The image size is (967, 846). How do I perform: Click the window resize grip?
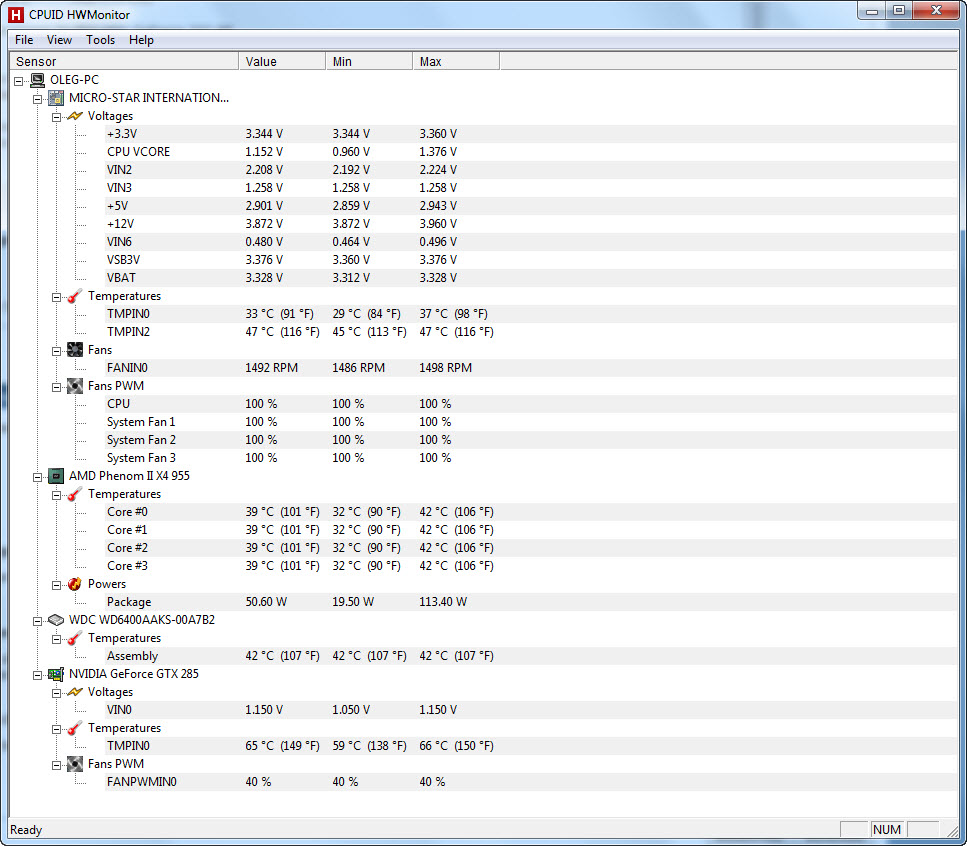coord(950,831)
